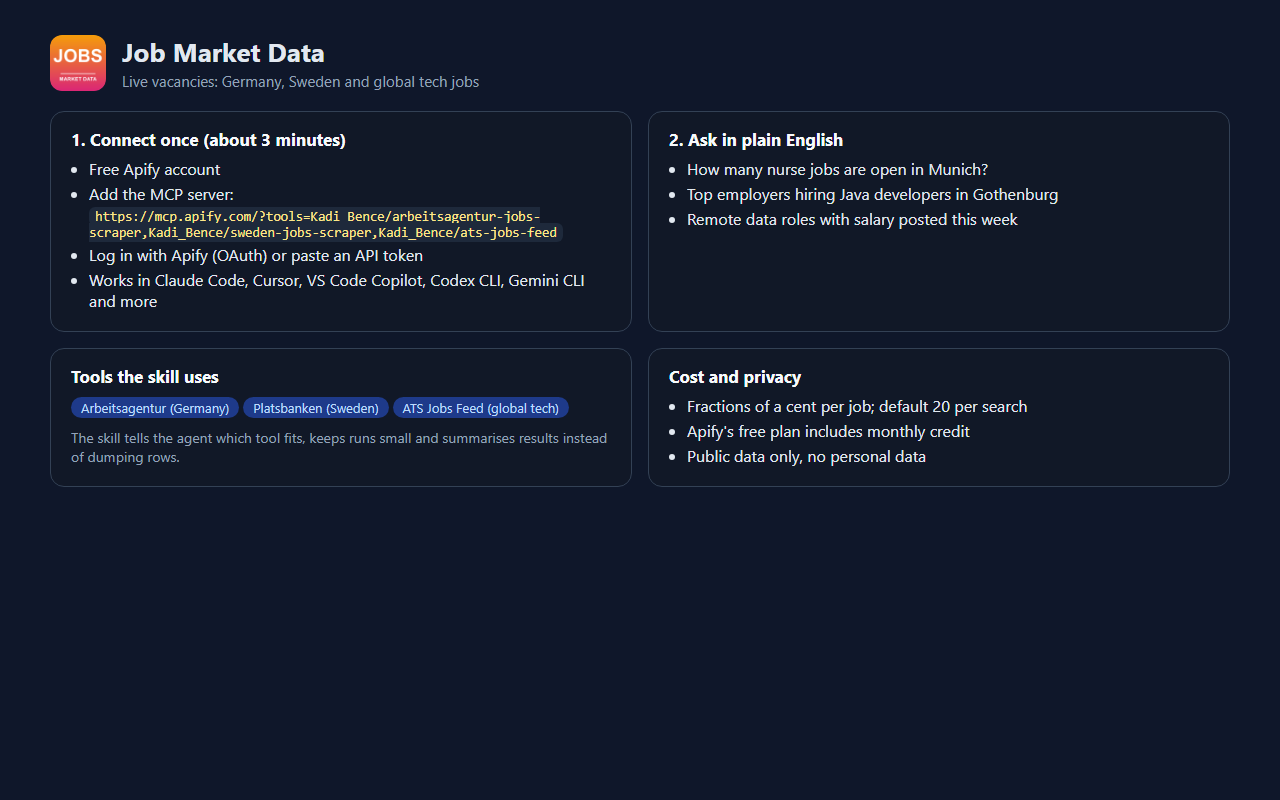Click the ATS Jobs Feed (global tech) tag
1280x800 pixels.
(x=481, y=408)
